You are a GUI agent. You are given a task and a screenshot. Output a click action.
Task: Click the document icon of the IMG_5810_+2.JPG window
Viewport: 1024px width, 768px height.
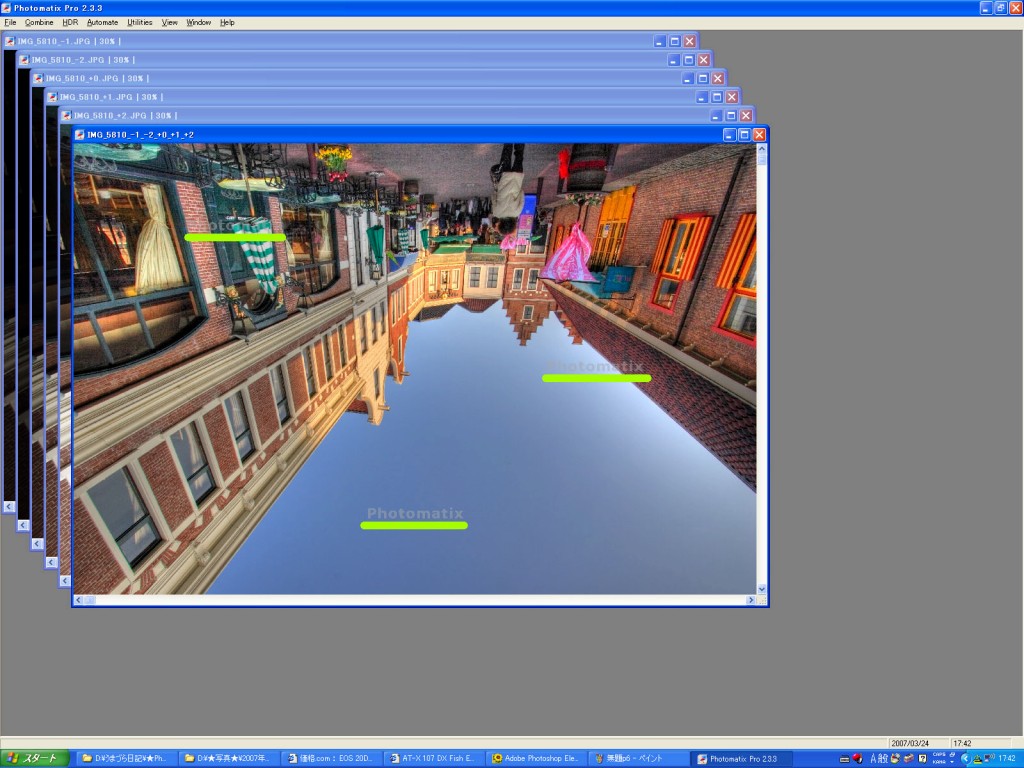tap(66, 116)
